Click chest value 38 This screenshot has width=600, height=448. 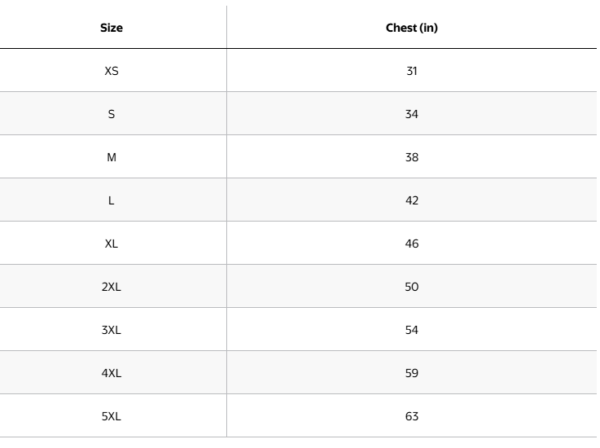point(412,157)
